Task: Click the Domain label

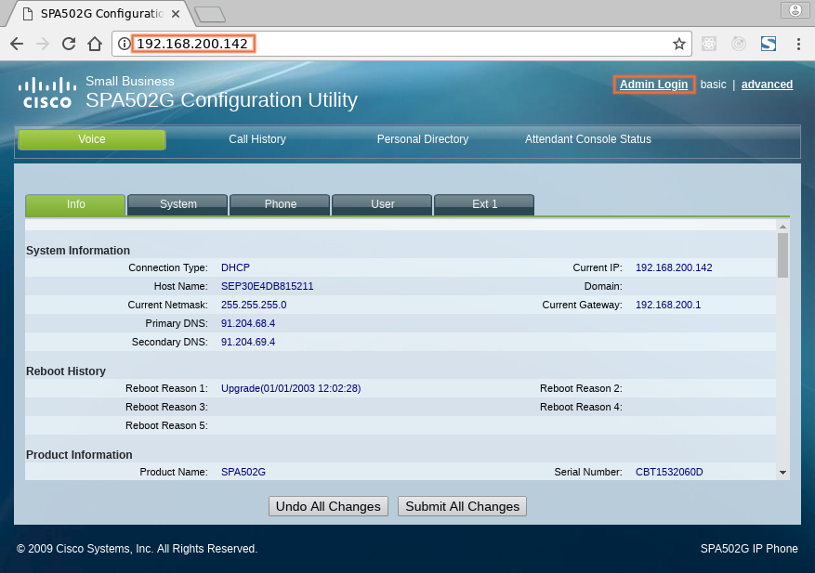Action: point(603,286)
